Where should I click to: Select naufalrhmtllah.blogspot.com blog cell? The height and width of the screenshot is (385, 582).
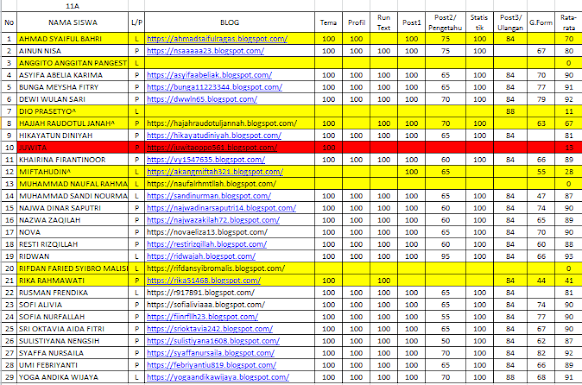pyautogui.click(x=229, y=184)
